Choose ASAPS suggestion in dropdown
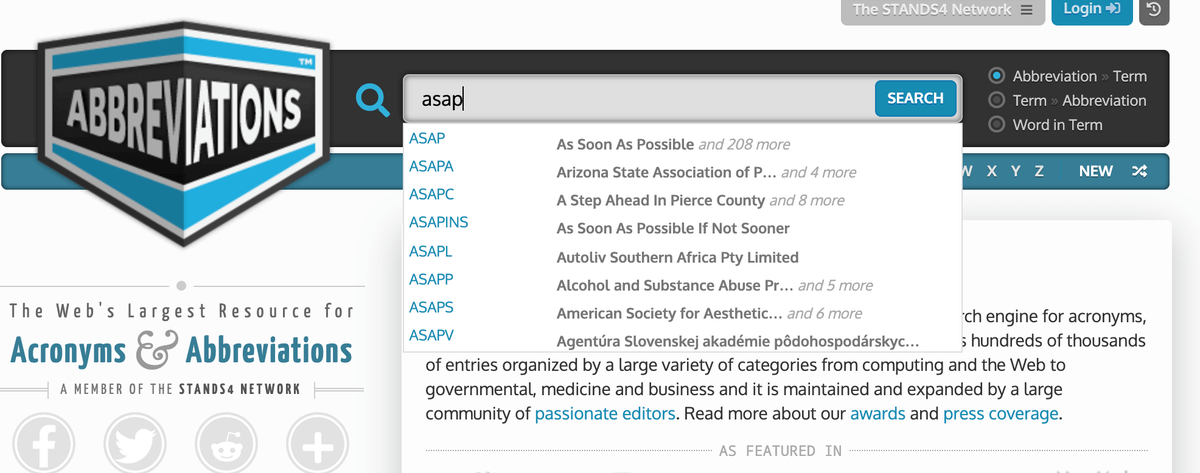 point(431,307)
